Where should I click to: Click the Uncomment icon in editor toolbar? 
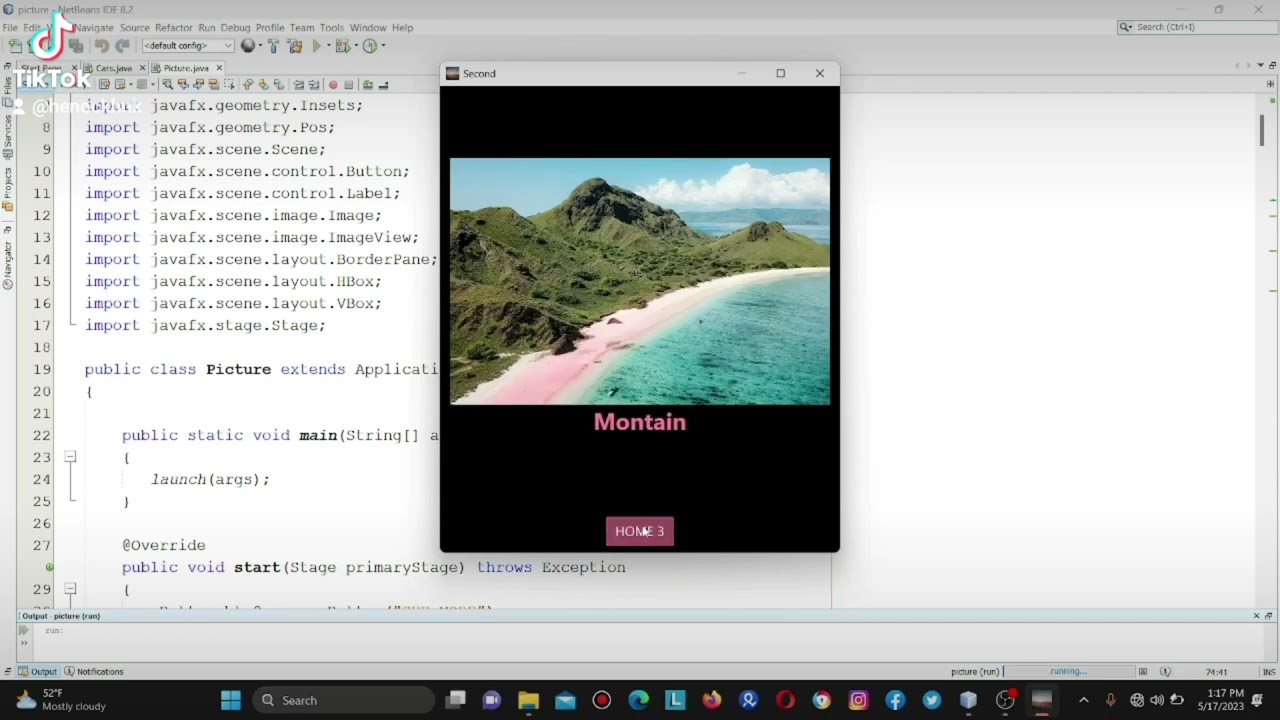click(384, 85)
